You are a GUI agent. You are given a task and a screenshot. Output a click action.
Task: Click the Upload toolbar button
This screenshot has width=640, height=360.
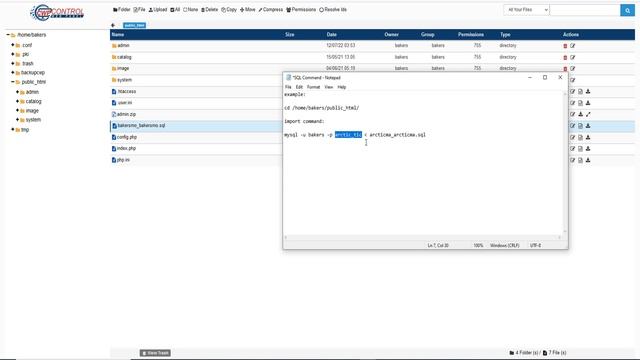[158, 9]
